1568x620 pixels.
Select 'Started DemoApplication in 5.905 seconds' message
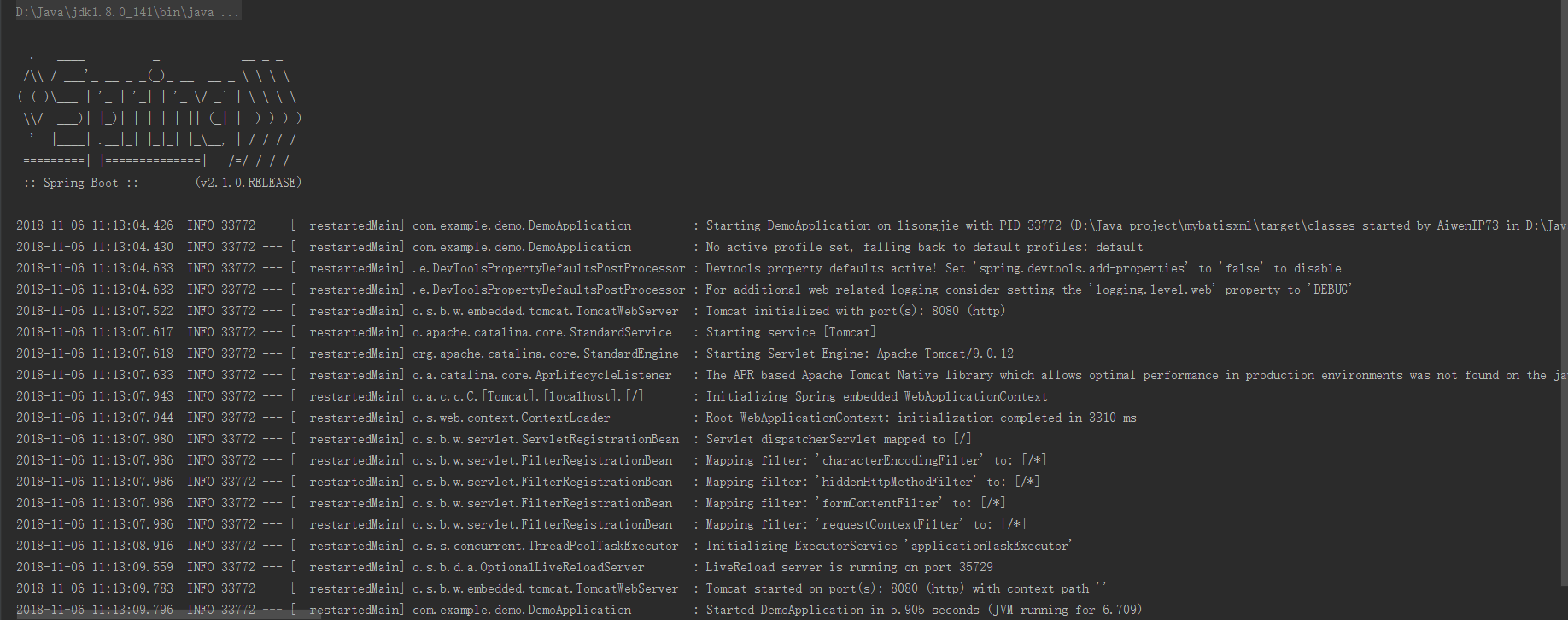click(923, 610)
